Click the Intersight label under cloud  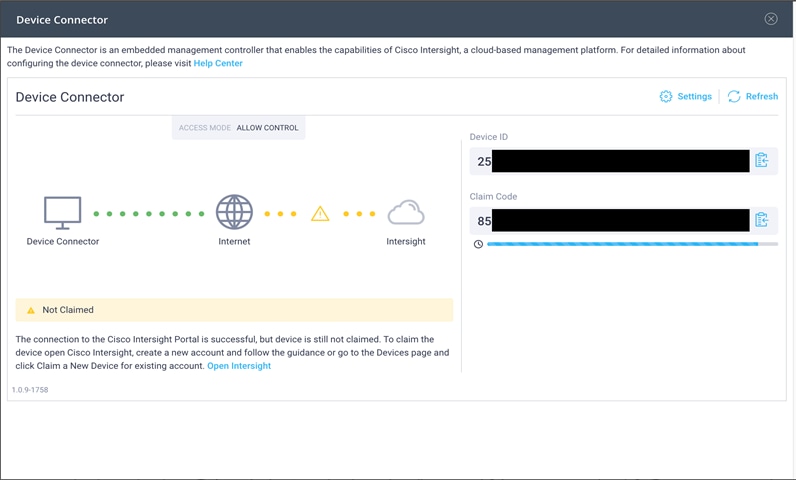pyautogui.click(x=406, y=242)
